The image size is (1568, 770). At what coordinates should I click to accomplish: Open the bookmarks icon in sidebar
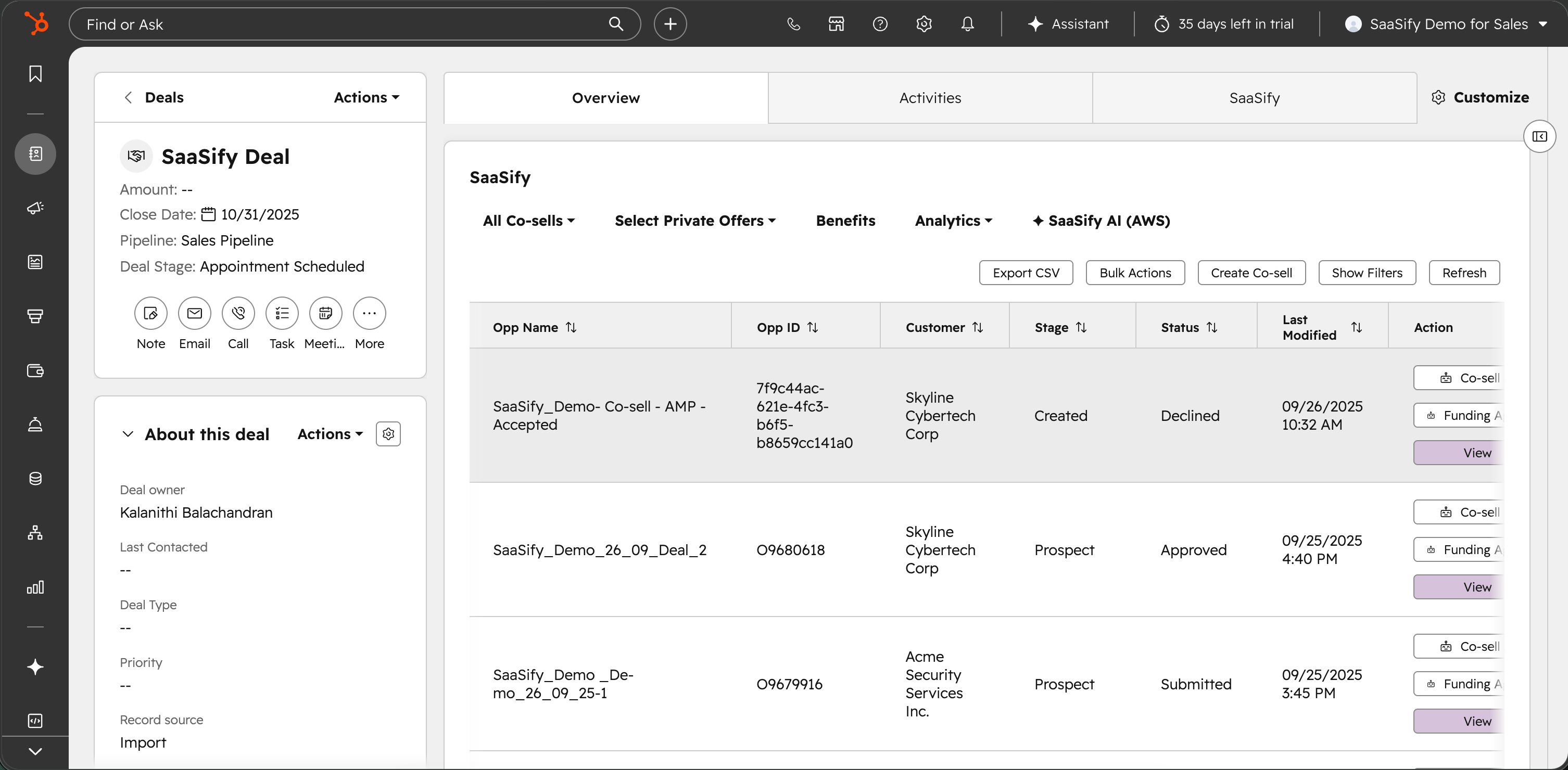(35, 73)
